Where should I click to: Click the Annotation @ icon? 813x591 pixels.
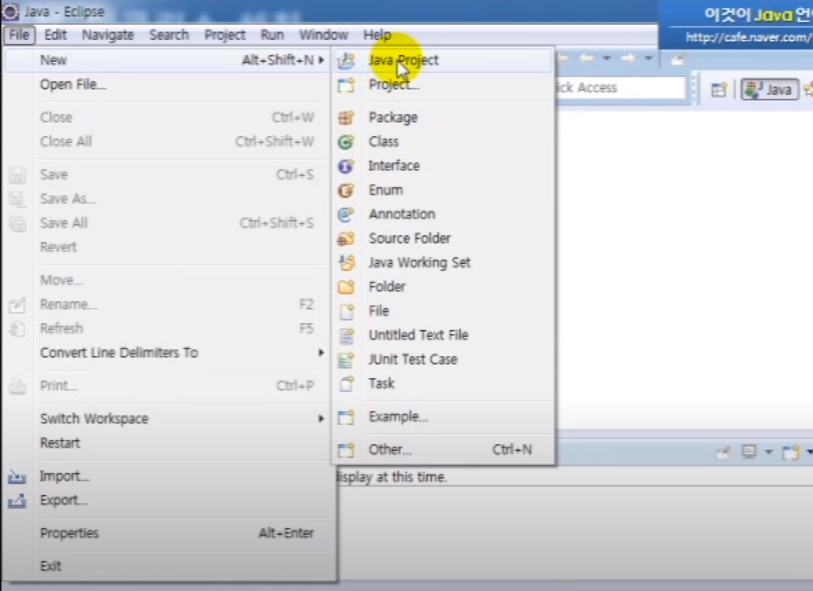(346, 214)
